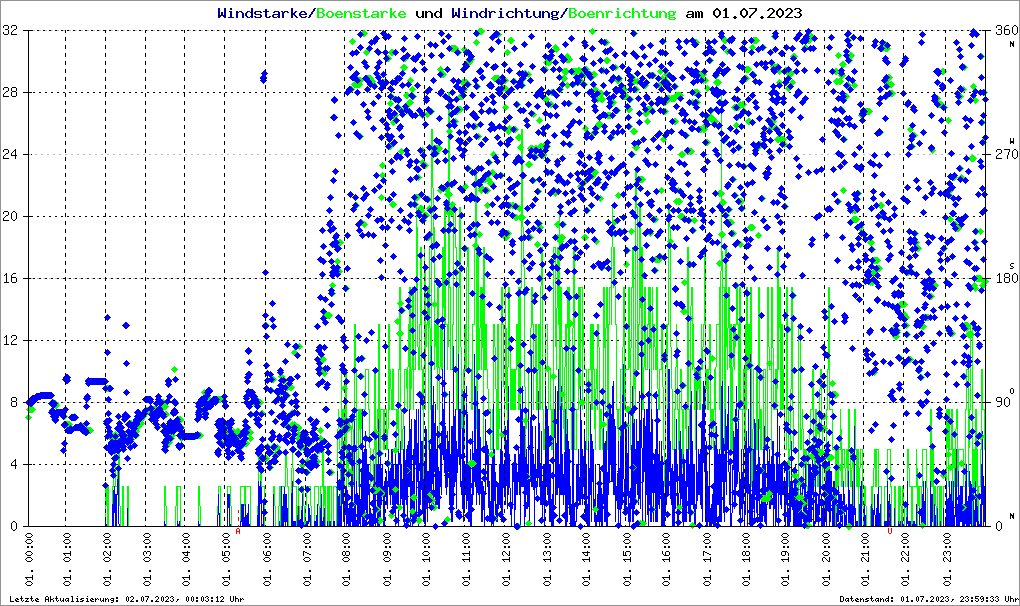Click the red 'A' marker on the time axis
Image resolution: width=1020 pixels, height=606 pixels.
pyautogui.click(x=238, y=531)
